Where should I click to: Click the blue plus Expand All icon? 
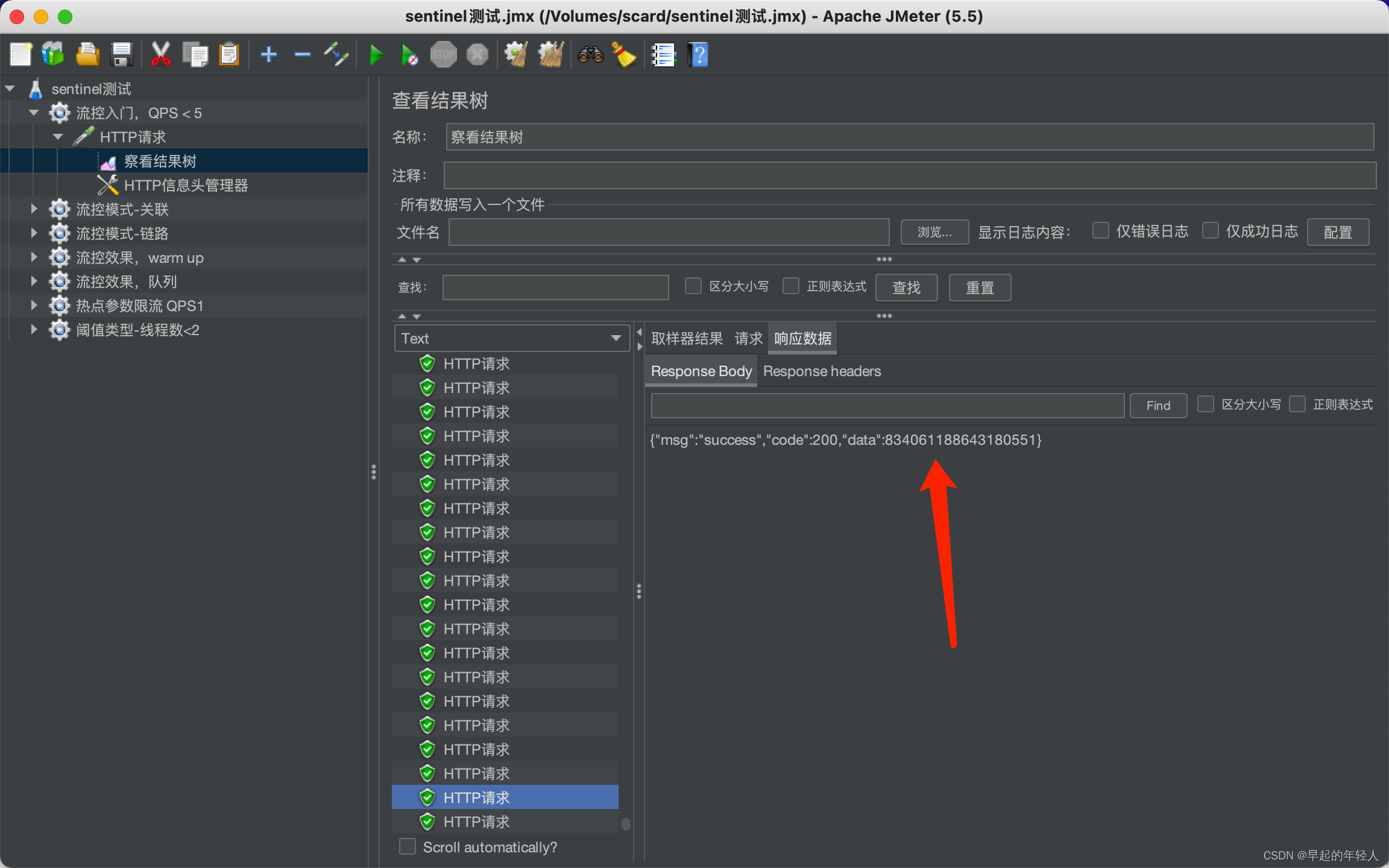tap(268, 55)
